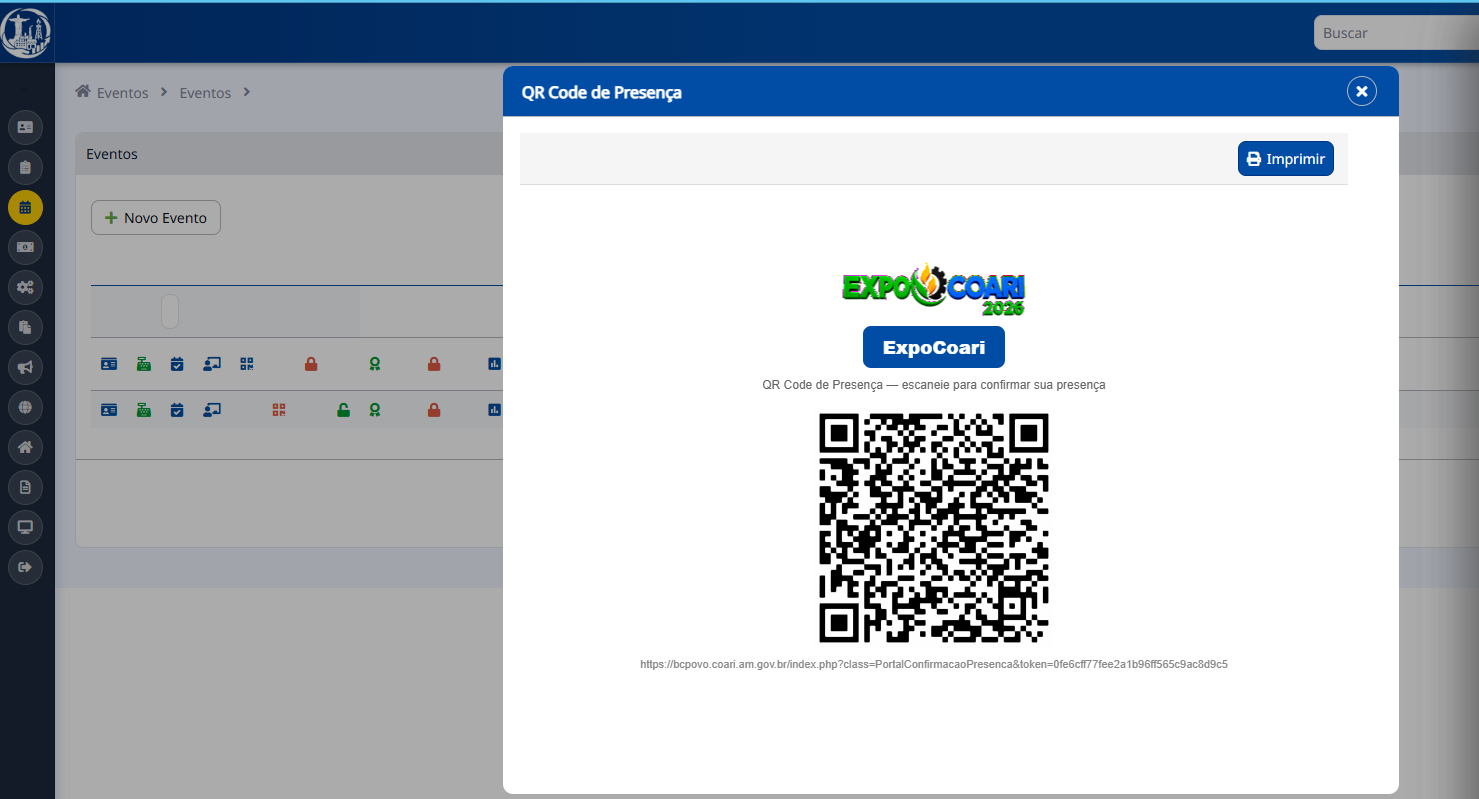
Task: Close the QR Code de Presença dialog
Action: 1362,91
